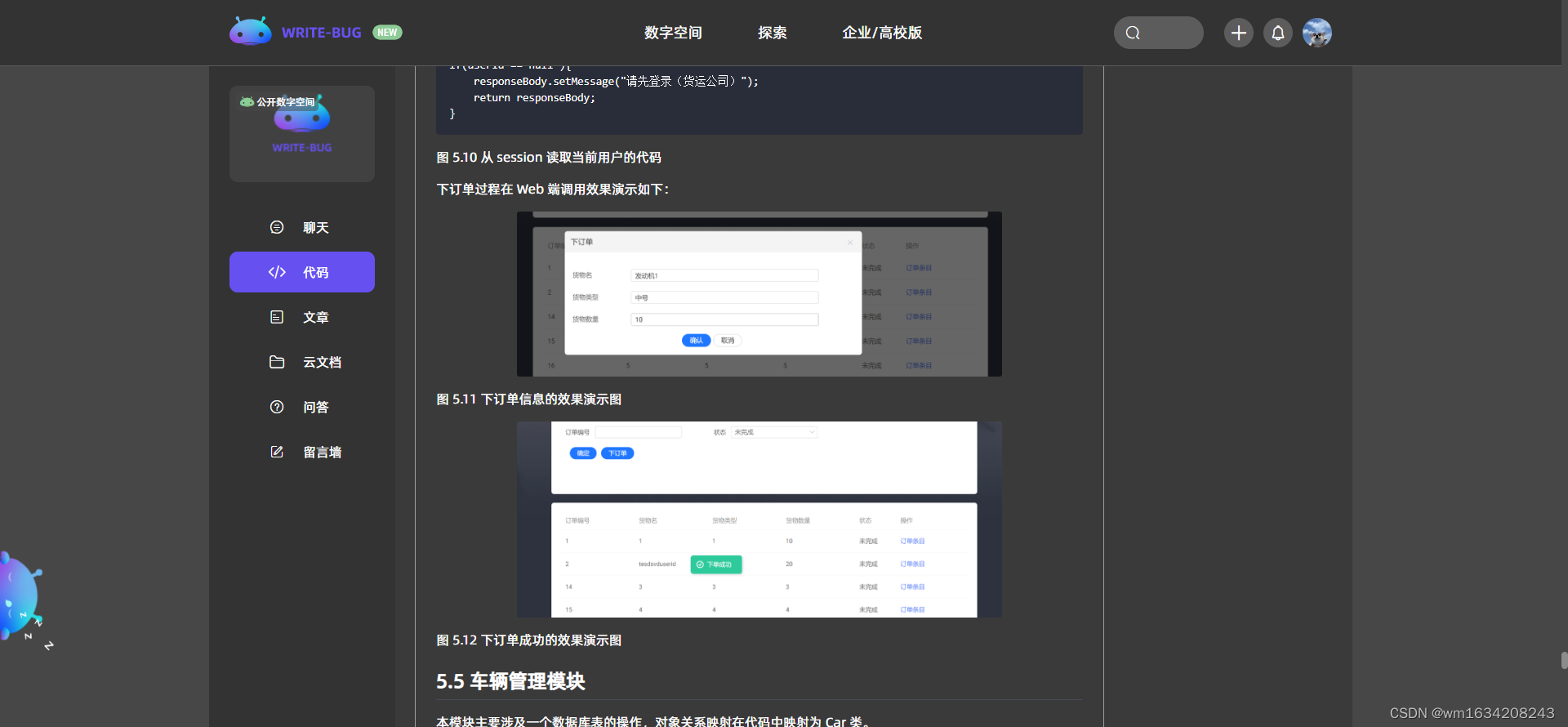The image size is (1568, 727).
Task: Select 聊天 in the sidebar
Action: click(x=302, y=227)
